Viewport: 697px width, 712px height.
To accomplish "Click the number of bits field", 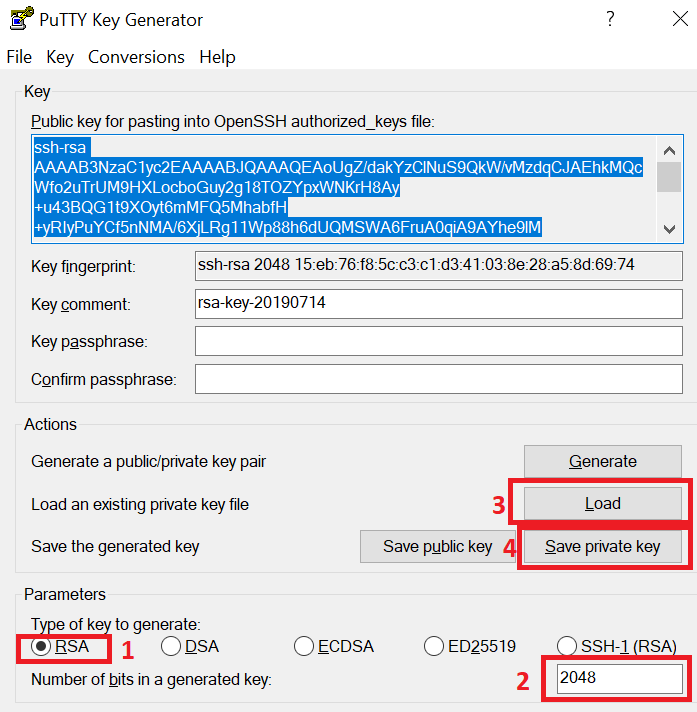I will [x=620, y=678].
